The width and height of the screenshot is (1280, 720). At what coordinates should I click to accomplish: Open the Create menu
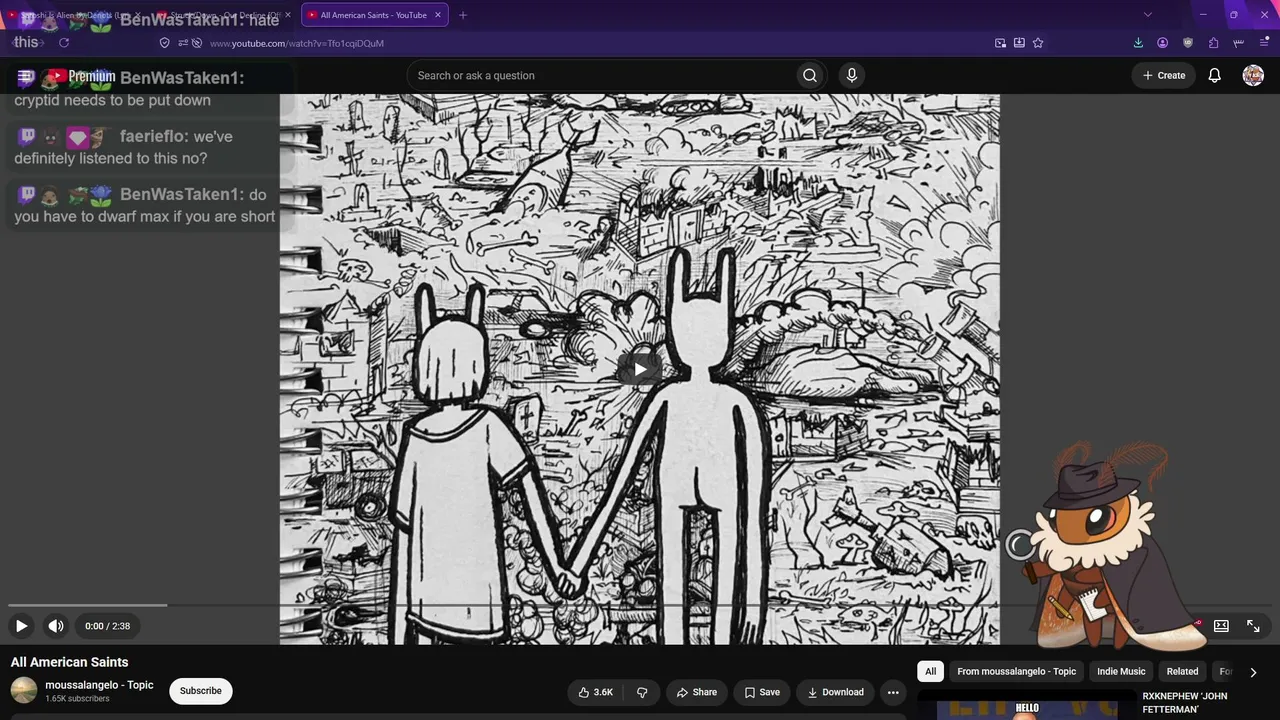click(x=1164, y=75)
